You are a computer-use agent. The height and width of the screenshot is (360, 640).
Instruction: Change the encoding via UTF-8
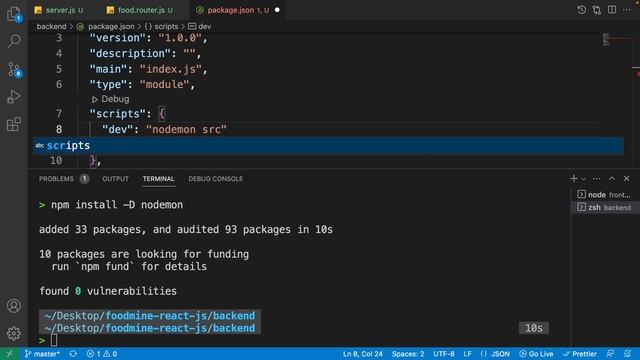point(444,353)
